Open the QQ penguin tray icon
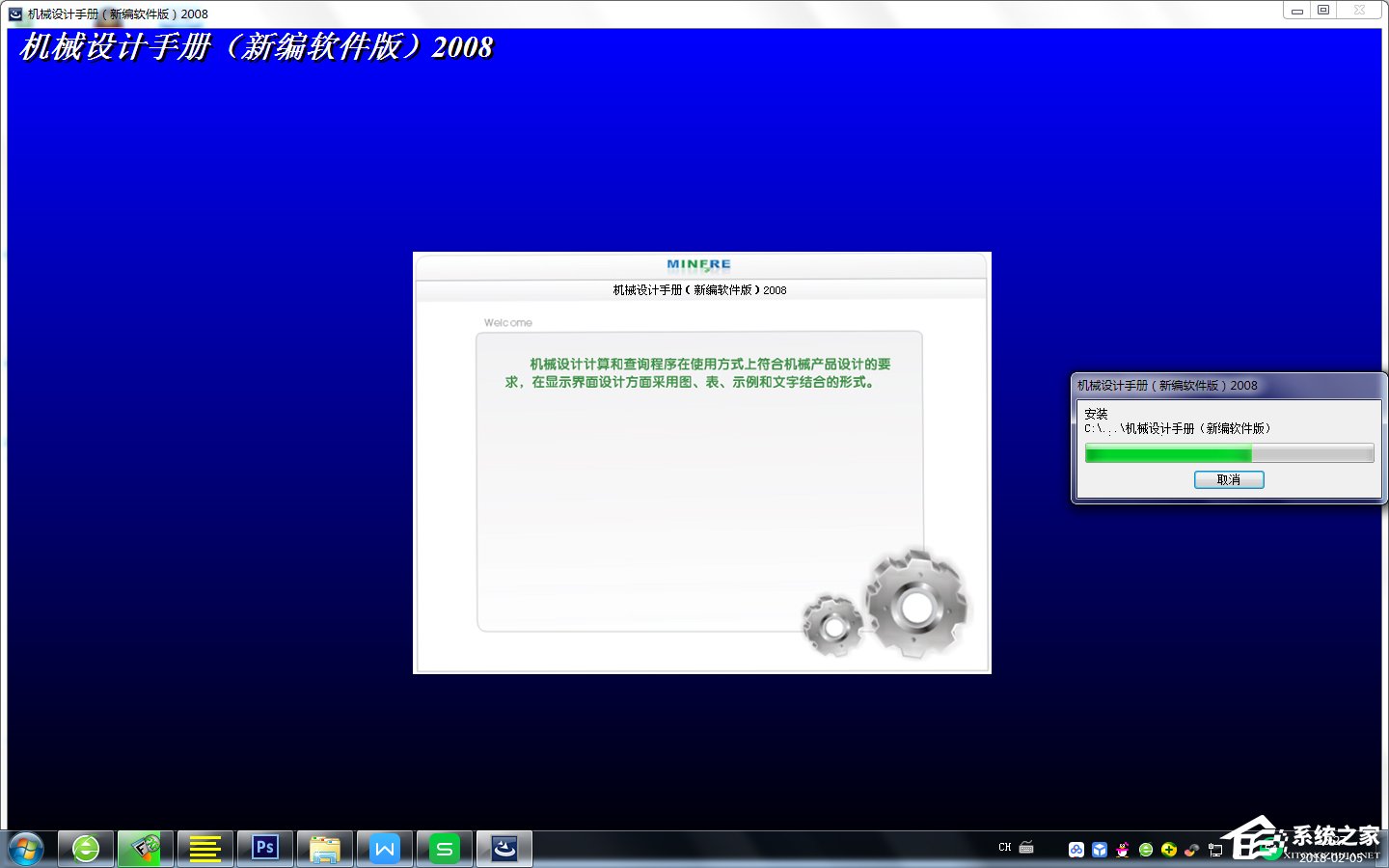Image resolution: width=1389 pixels, height=868 pixels. point(1123,850)
